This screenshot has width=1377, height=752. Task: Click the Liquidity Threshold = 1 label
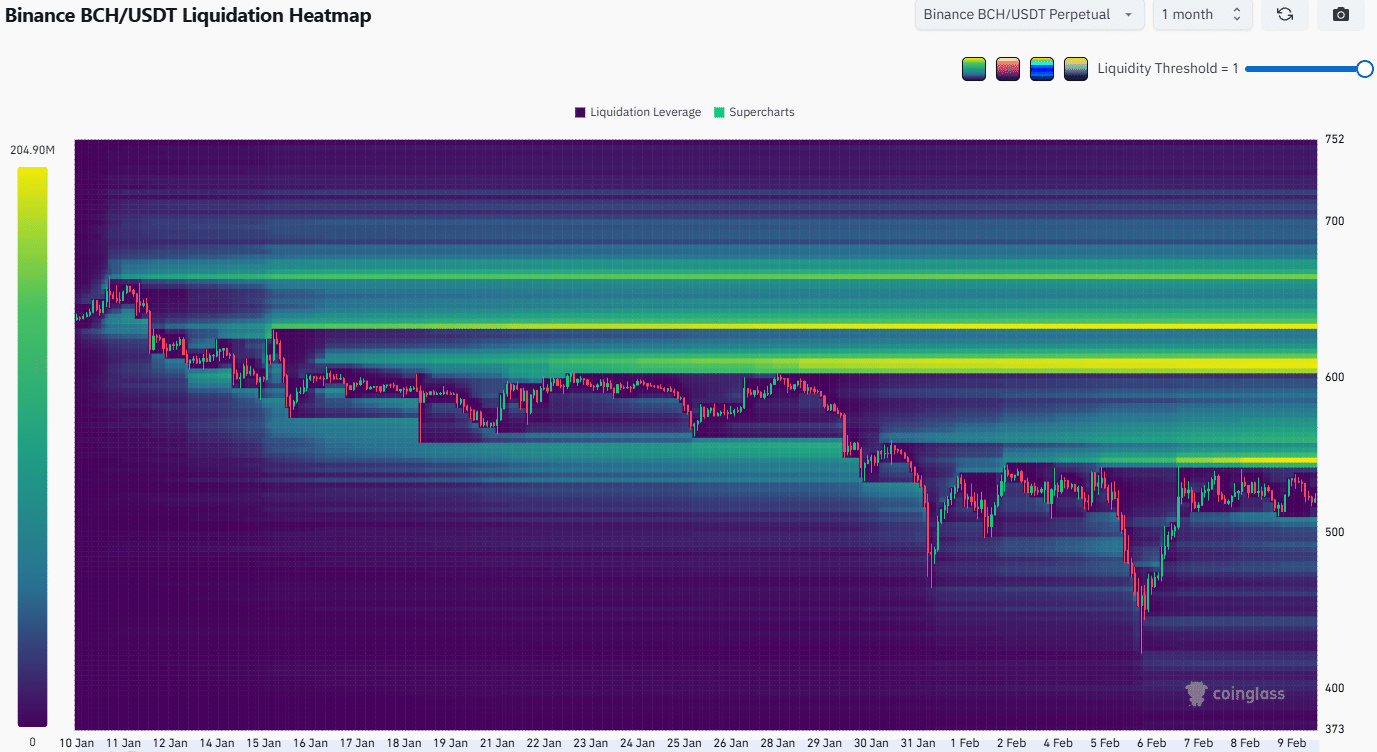(x=1168, y=69)
